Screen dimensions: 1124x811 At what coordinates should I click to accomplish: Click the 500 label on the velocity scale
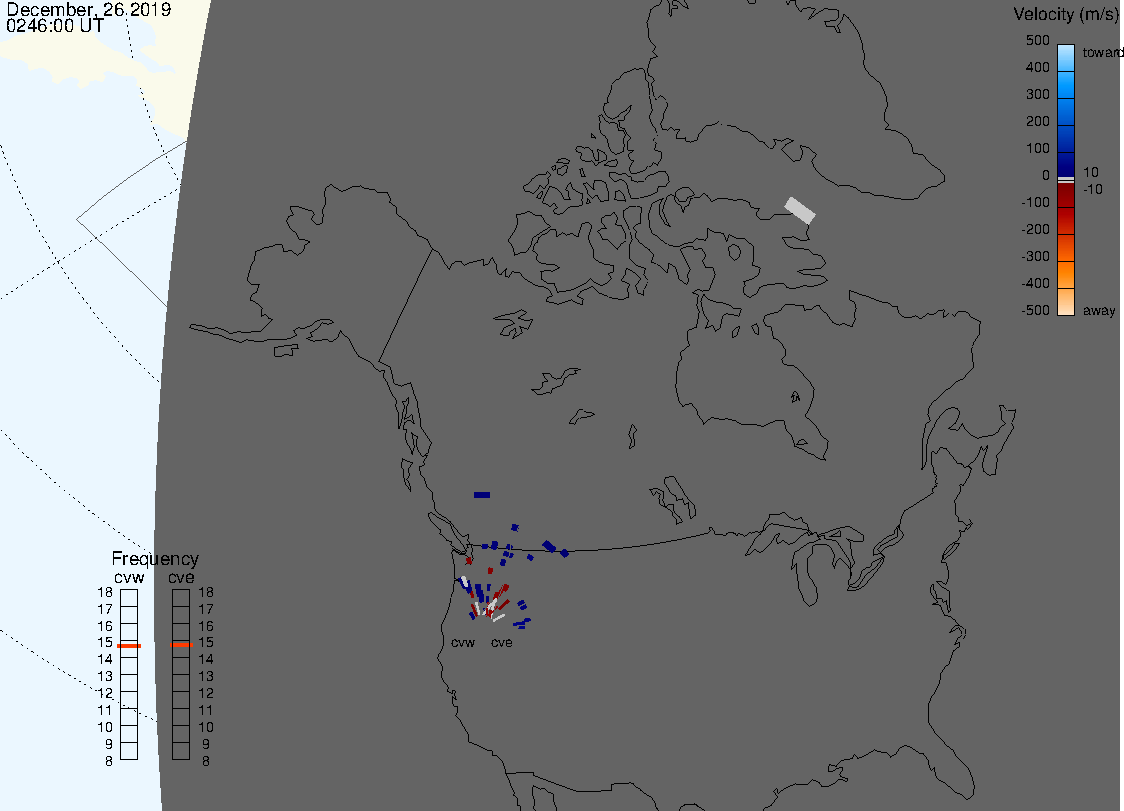coord(1037,40)
